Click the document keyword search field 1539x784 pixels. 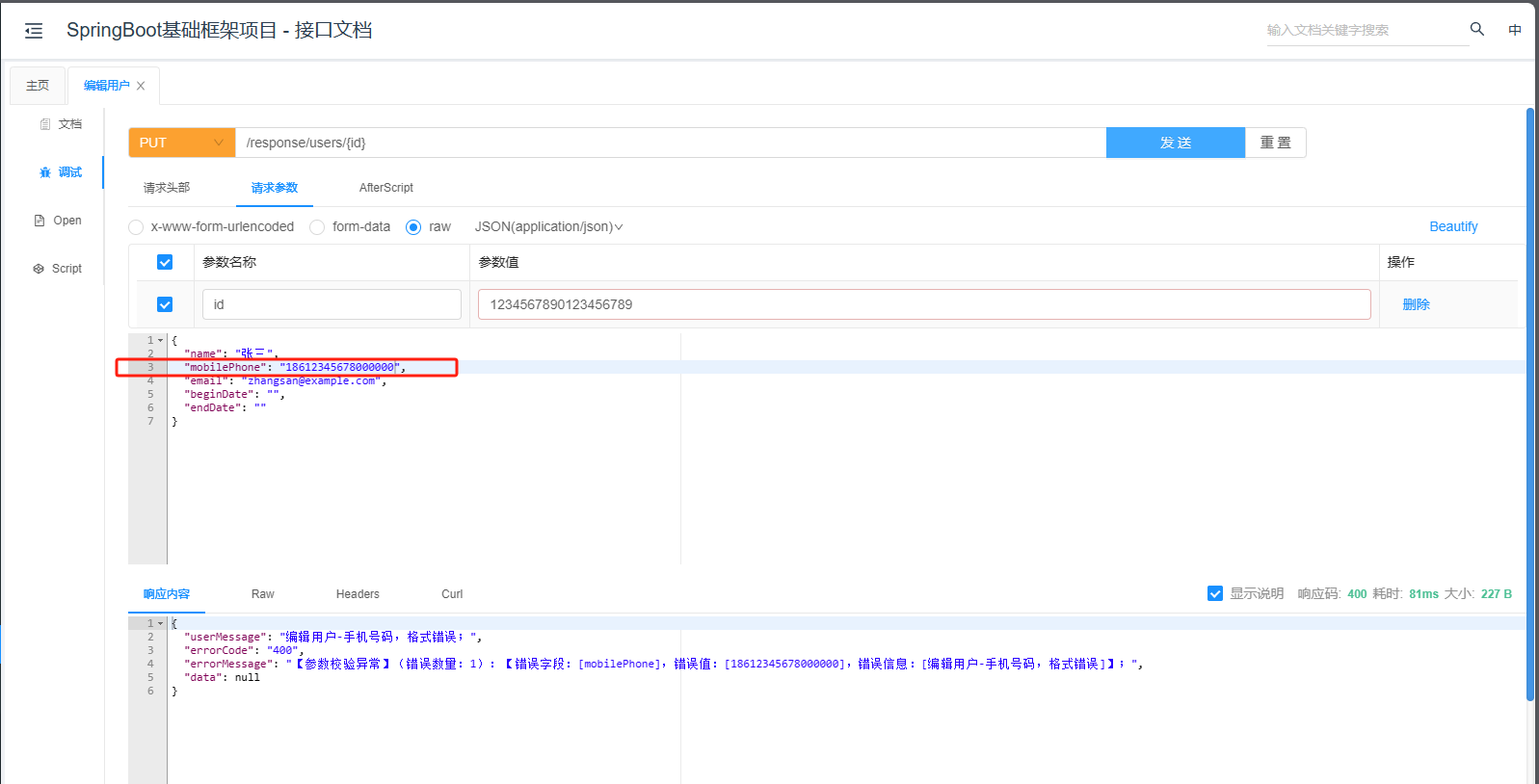coord(1367,30)
